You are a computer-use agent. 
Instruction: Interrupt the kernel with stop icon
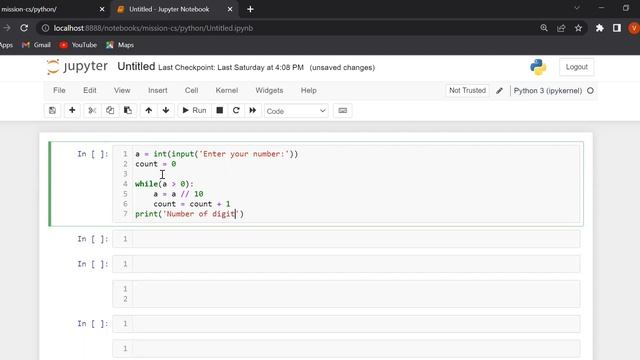click(x=220, y=110)
